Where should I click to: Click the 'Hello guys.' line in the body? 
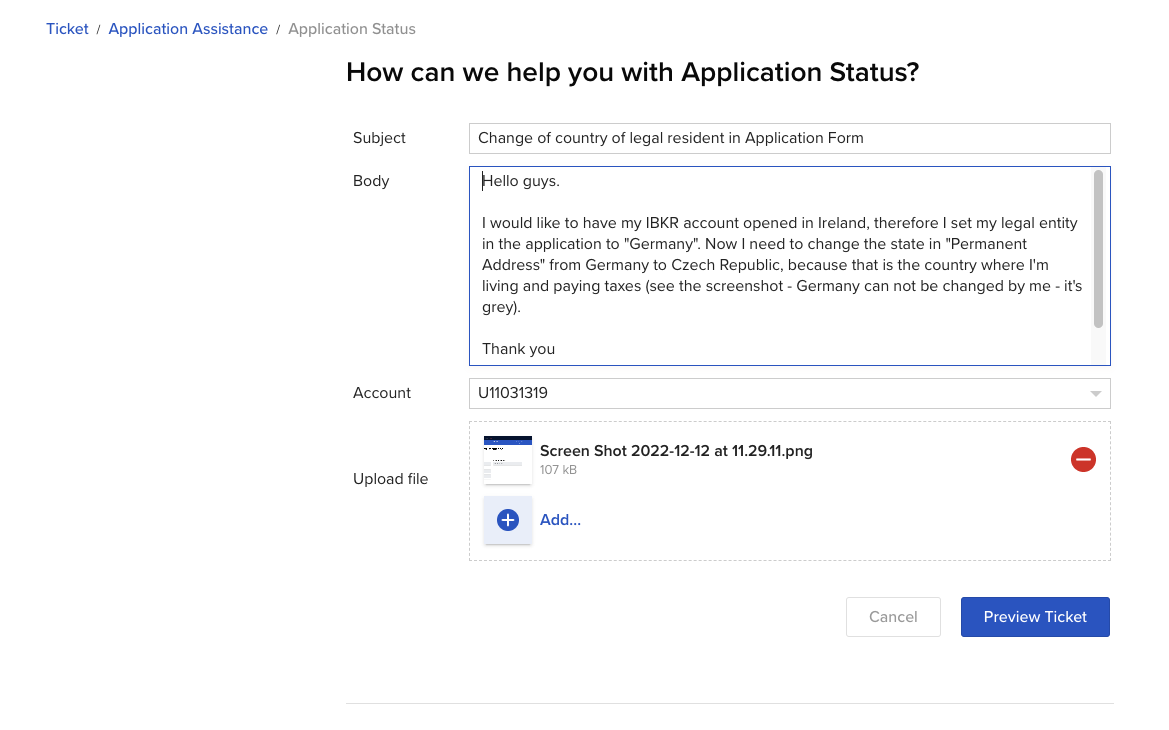click(520, 181)
